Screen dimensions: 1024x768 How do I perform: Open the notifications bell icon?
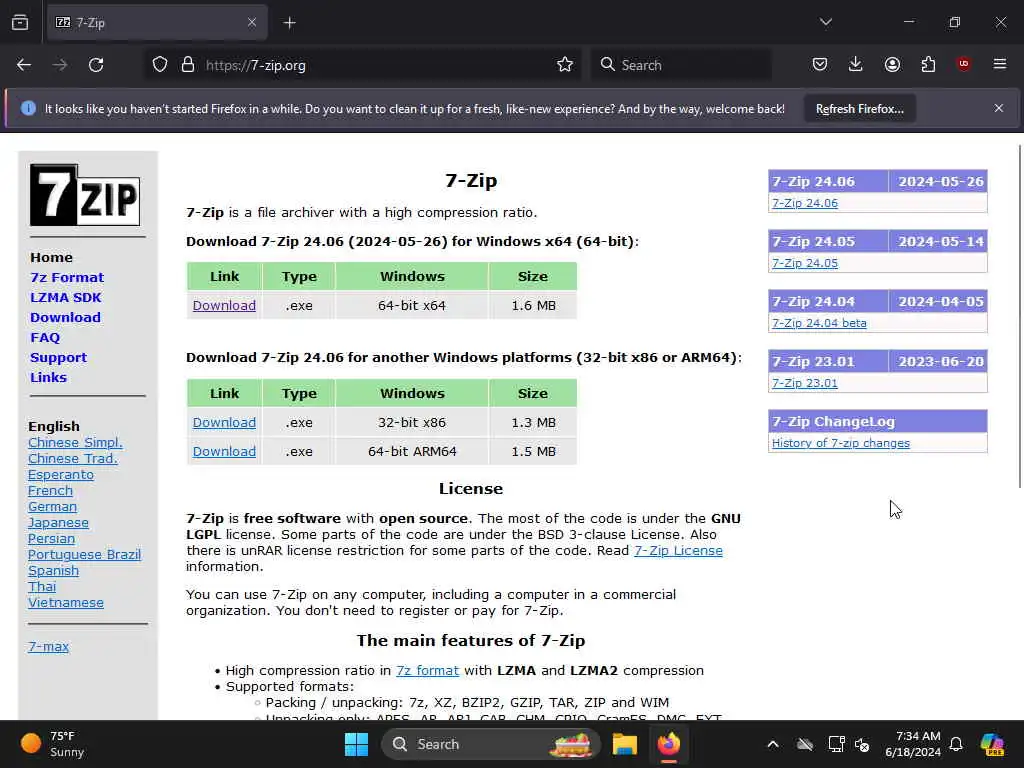click(x=956, y=744)
